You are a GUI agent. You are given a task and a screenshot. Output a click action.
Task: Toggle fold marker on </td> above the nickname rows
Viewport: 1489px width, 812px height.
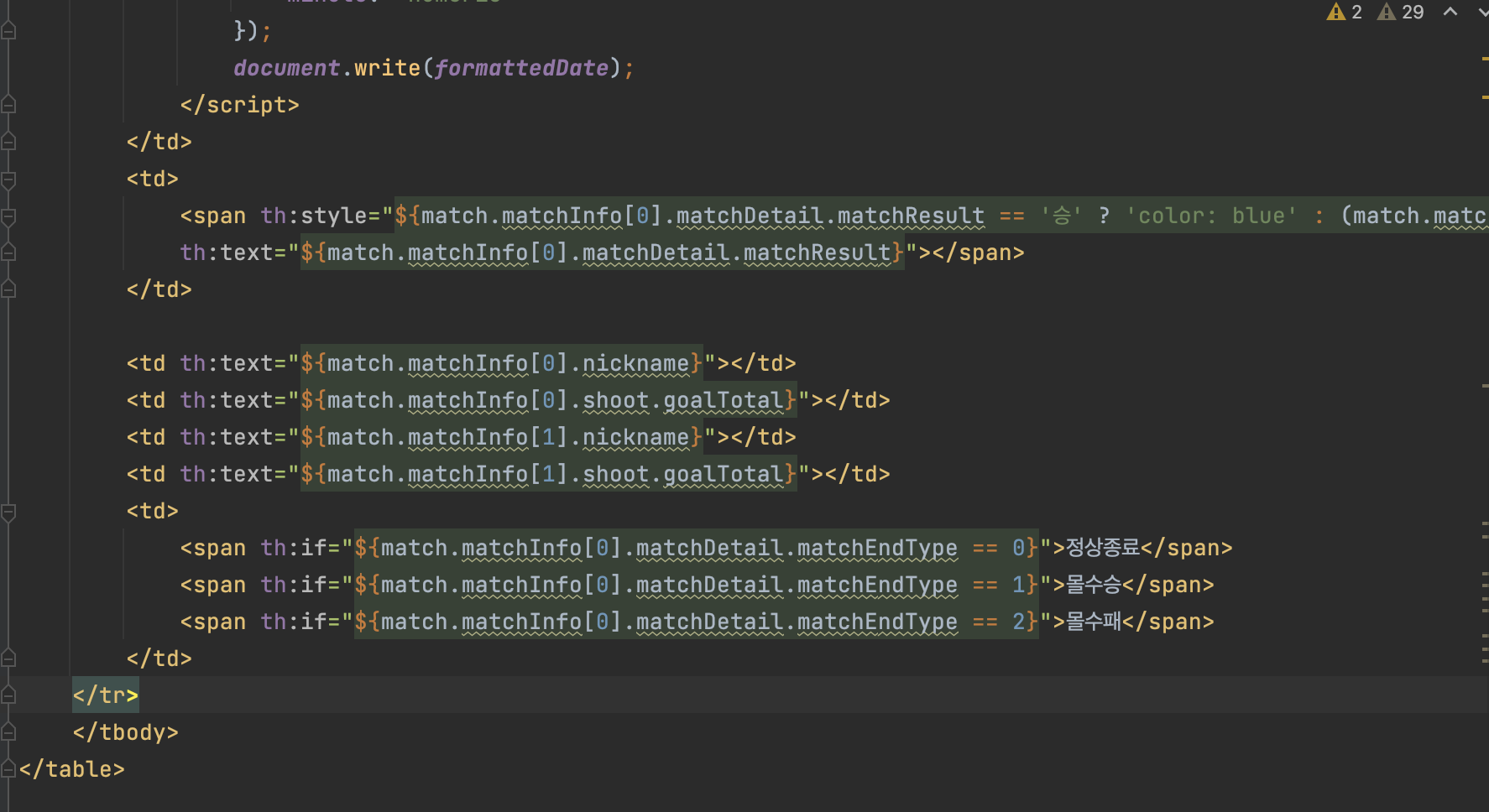8,289
